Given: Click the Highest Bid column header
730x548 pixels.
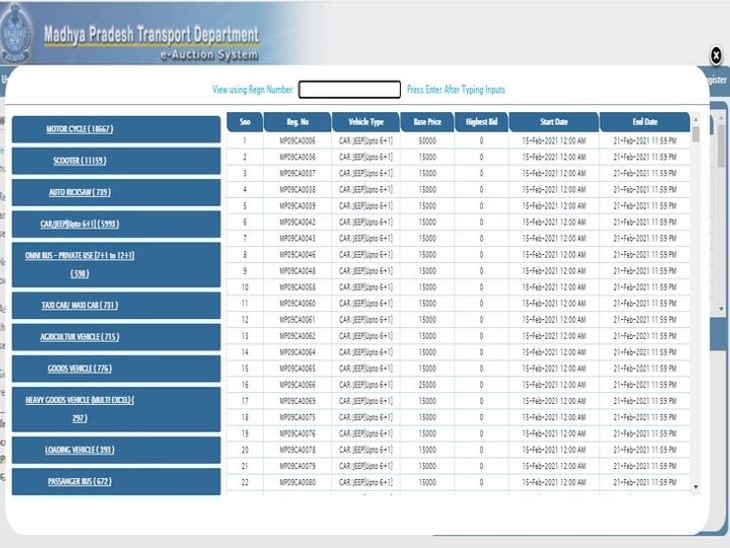Looking at the screenshot, I should [x=481, y=122].
